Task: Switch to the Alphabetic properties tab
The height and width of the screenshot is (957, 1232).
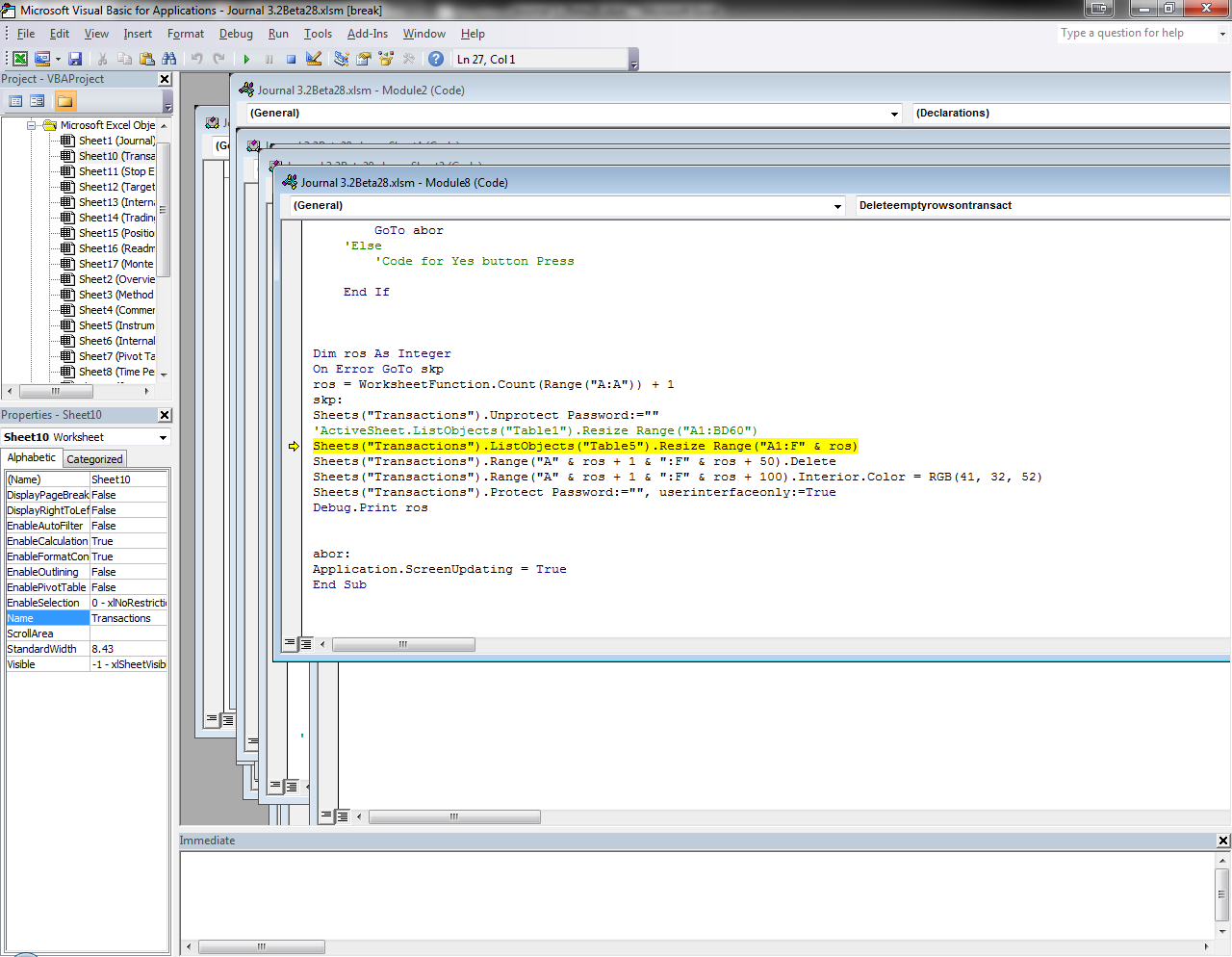Action: point(32,458)
